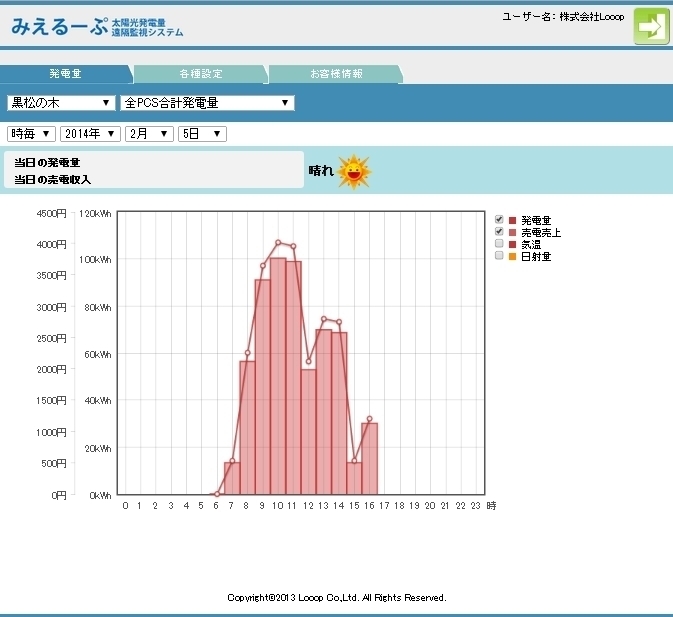Click the 気温 legend color marker
This screenshot has width=673, height=617.
point(513,244)
